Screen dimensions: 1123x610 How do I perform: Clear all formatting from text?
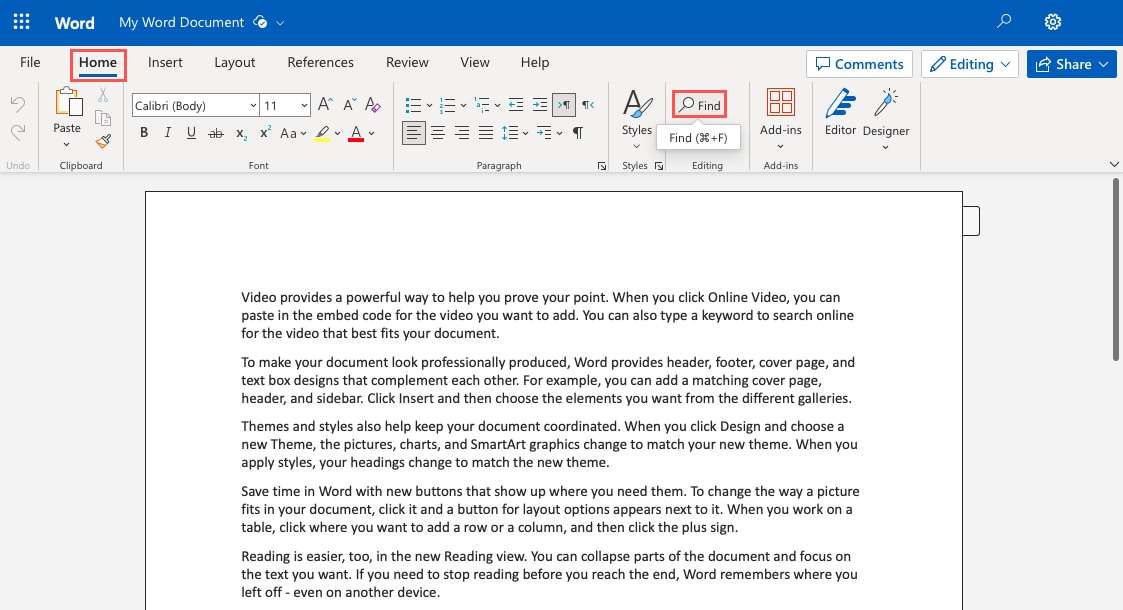pyautogui.click(x=371, y=104)
